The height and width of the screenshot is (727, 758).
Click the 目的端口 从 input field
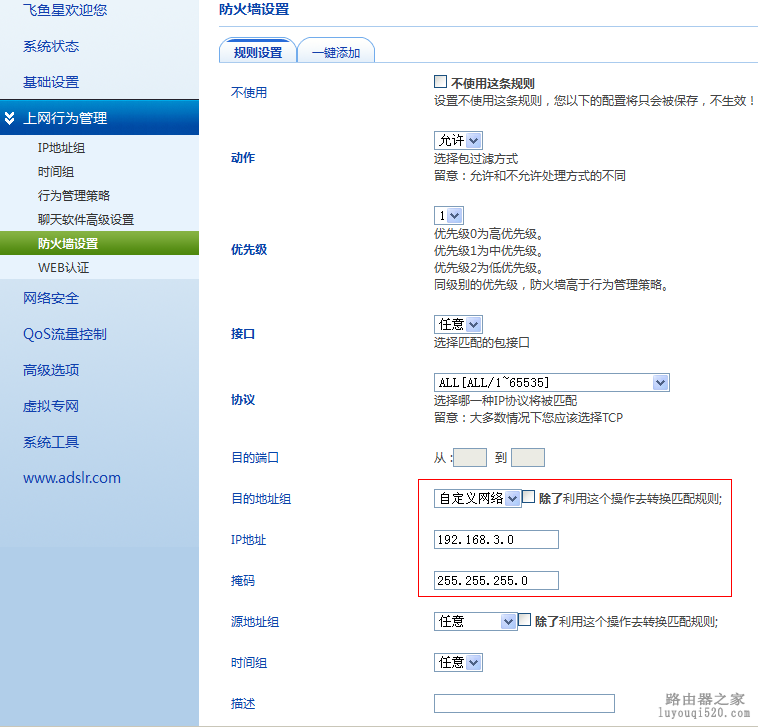click(470, 457)
